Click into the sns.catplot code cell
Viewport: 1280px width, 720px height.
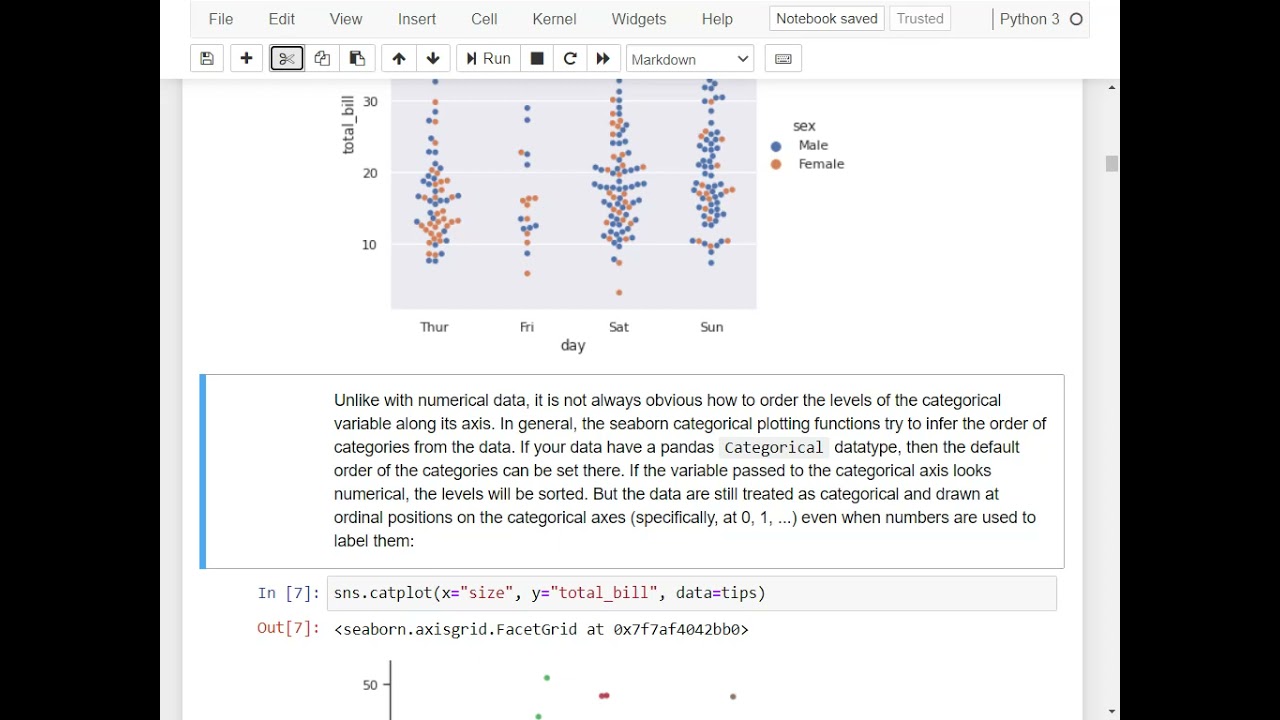coord(691,593)
